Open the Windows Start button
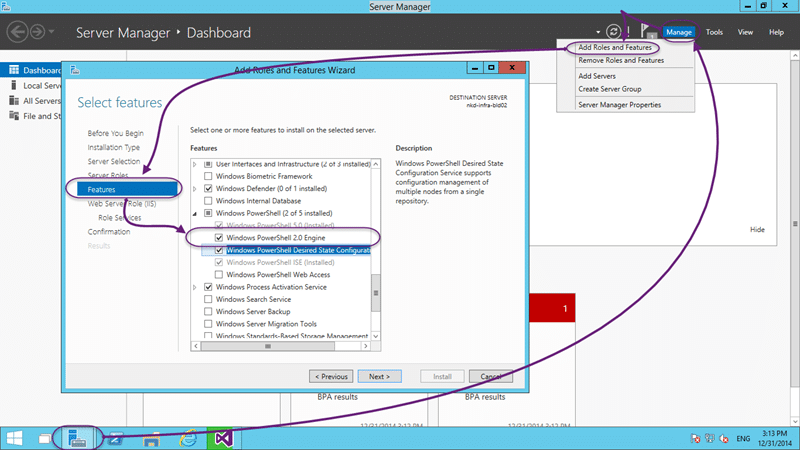This screenshot has height=450, width=800. coord(14,438)
